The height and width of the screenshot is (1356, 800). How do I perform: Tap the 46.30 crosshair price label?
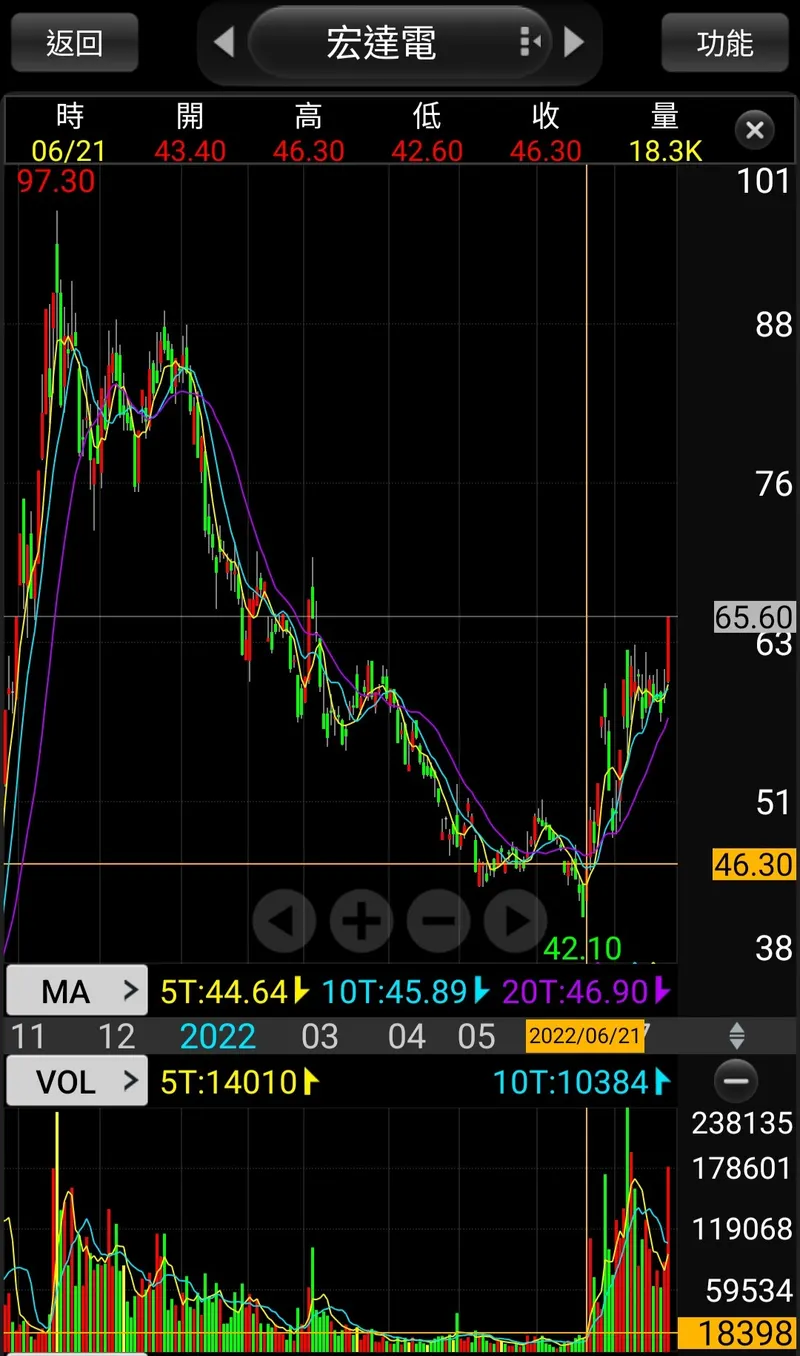tap(754, 864)
